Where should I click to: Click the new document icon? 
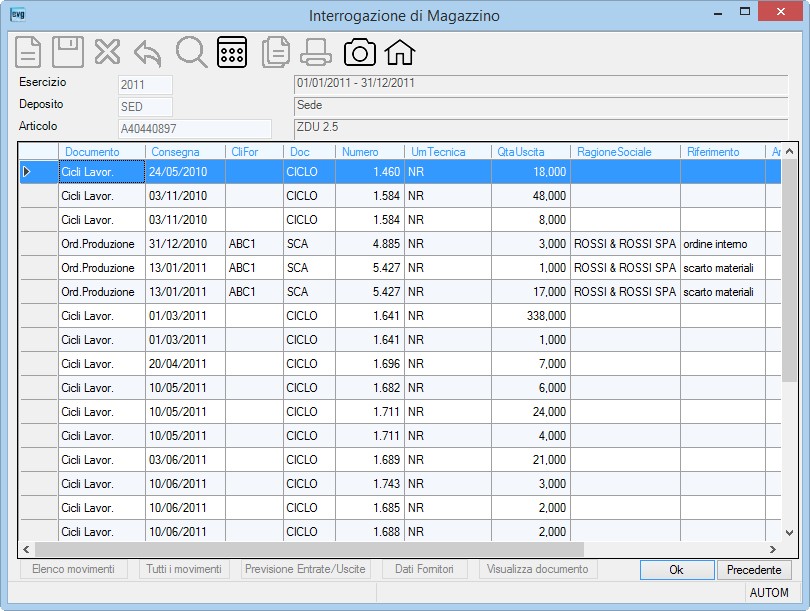click(28, 52)
